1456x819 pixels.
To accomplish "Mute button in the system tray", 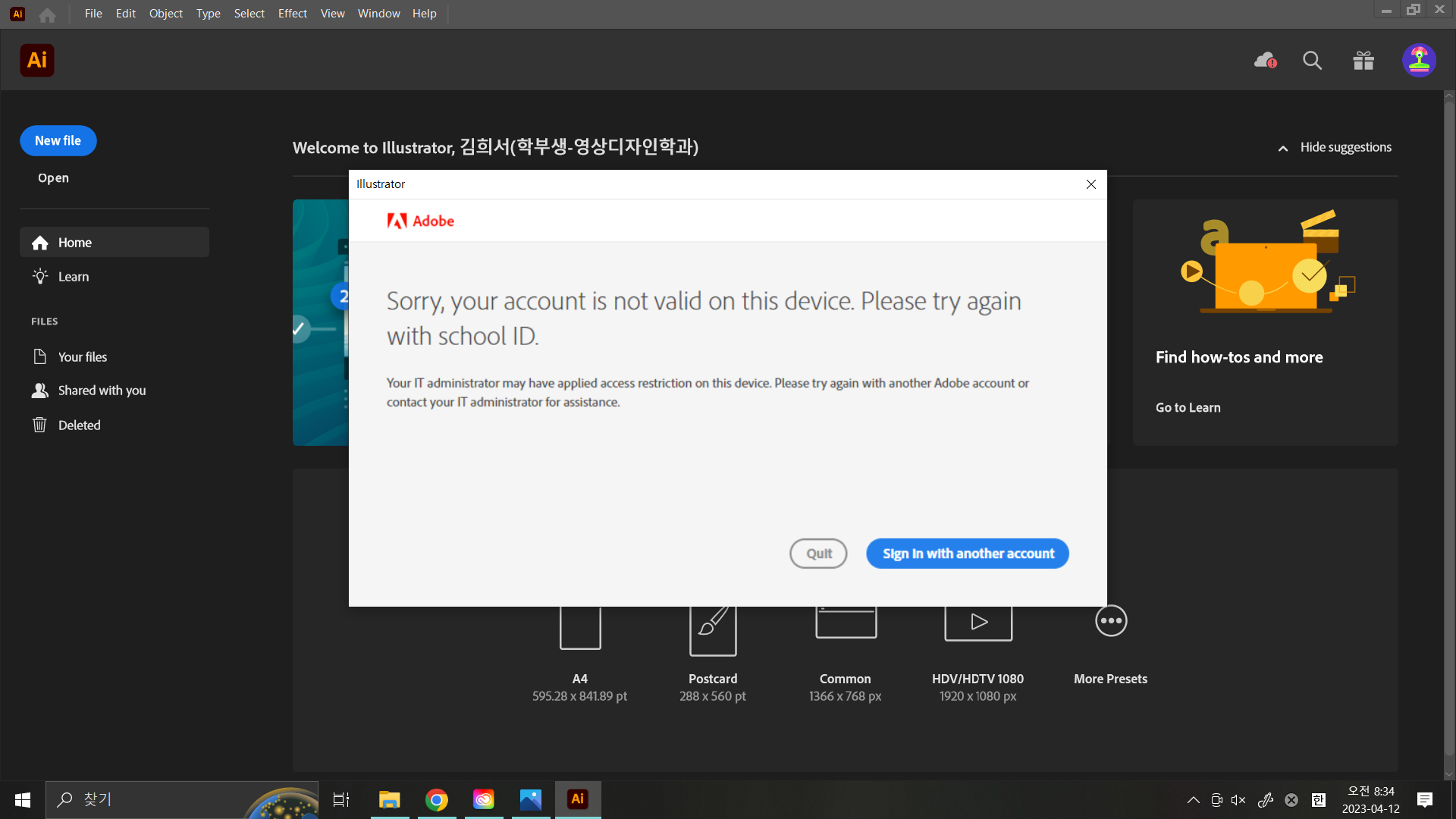I will tap(1239, 799).
